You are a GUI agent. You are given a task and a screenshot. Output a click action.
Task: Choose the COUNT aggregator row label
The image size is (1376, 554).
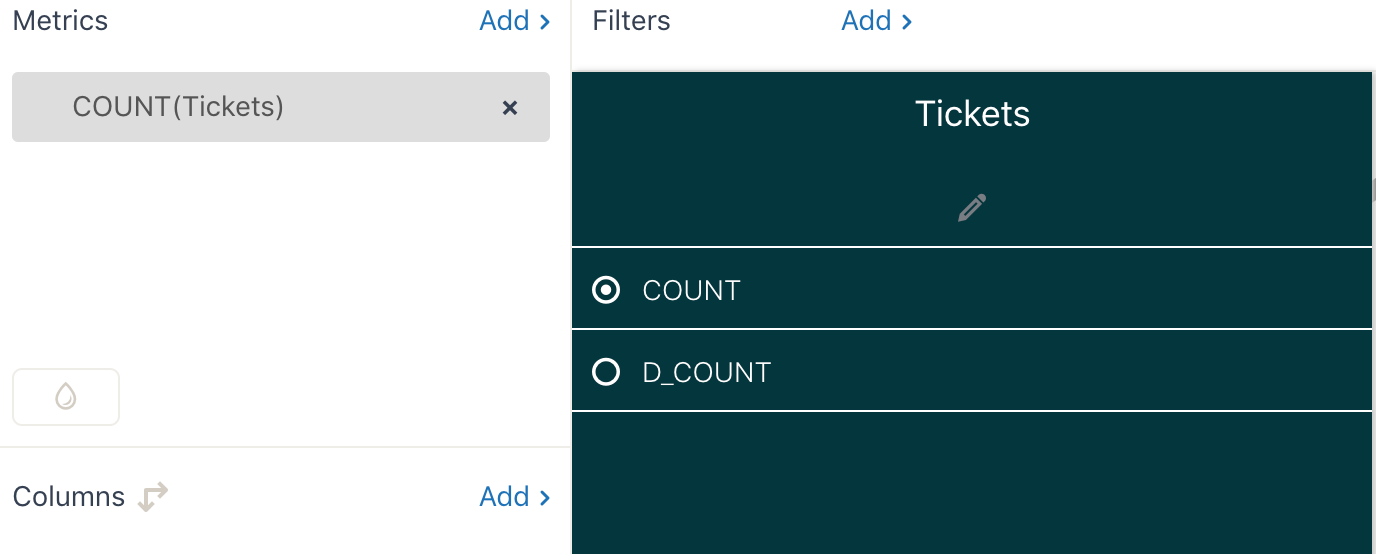pyautogui.click(x=691, y=290)
